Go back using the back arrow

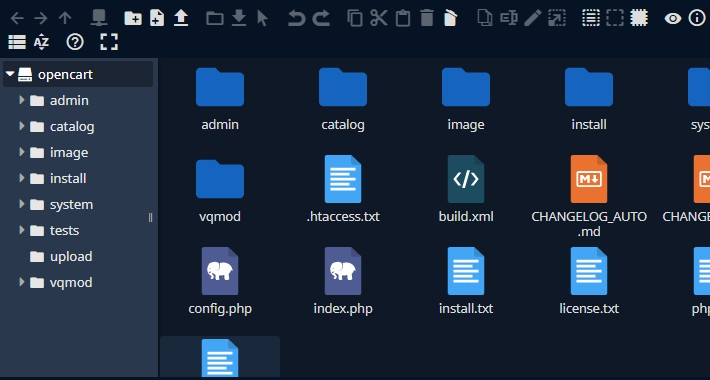pos(17,18)
